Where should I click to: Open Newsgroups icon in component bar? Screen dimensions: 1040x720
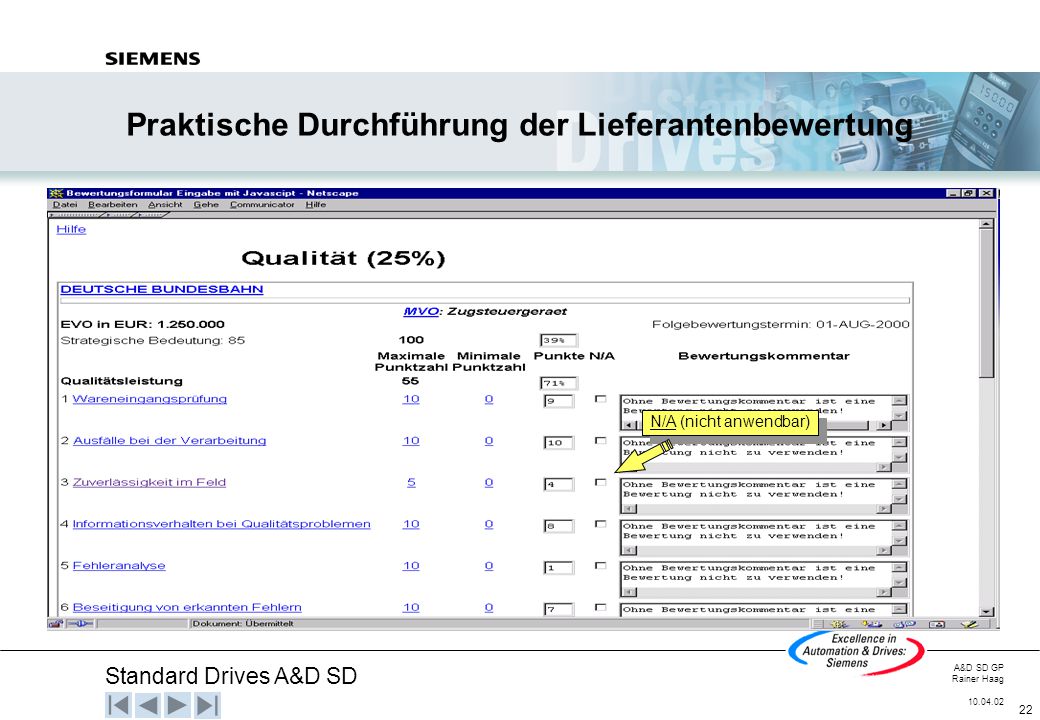(904, 624)
